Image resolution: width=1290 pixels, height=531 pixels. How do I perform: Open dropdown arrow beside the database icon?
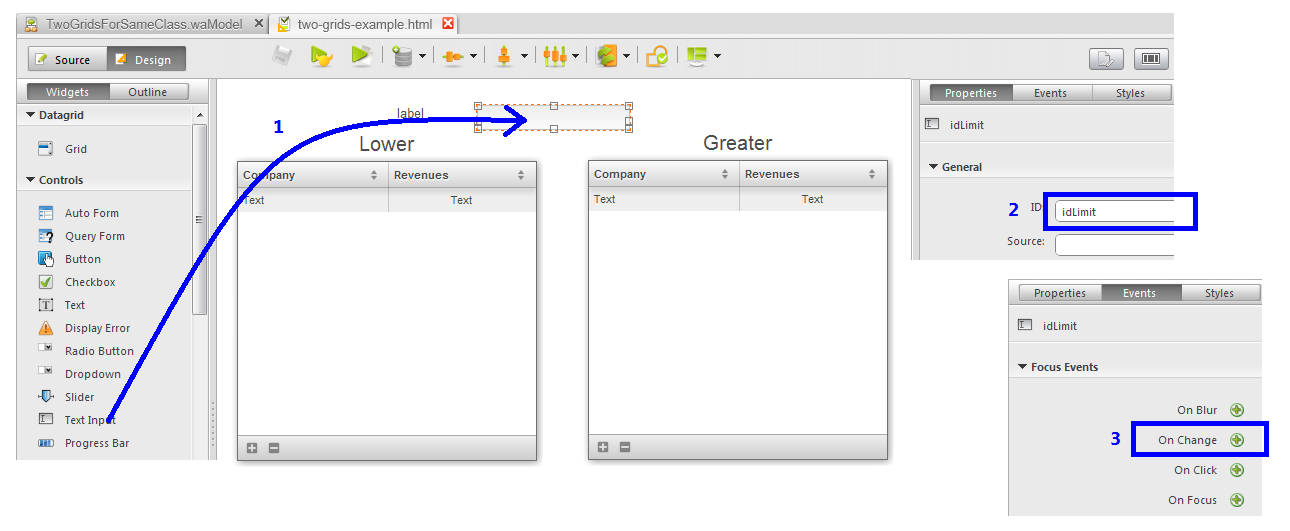point(423,57)
